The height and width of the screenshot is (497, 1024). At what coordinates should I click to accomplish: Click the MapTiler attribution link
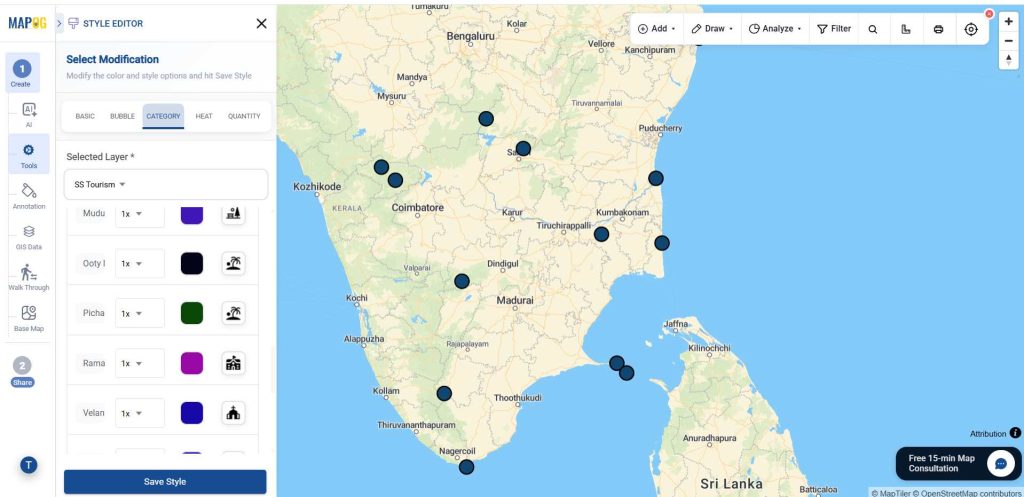(x=891, y=493)
